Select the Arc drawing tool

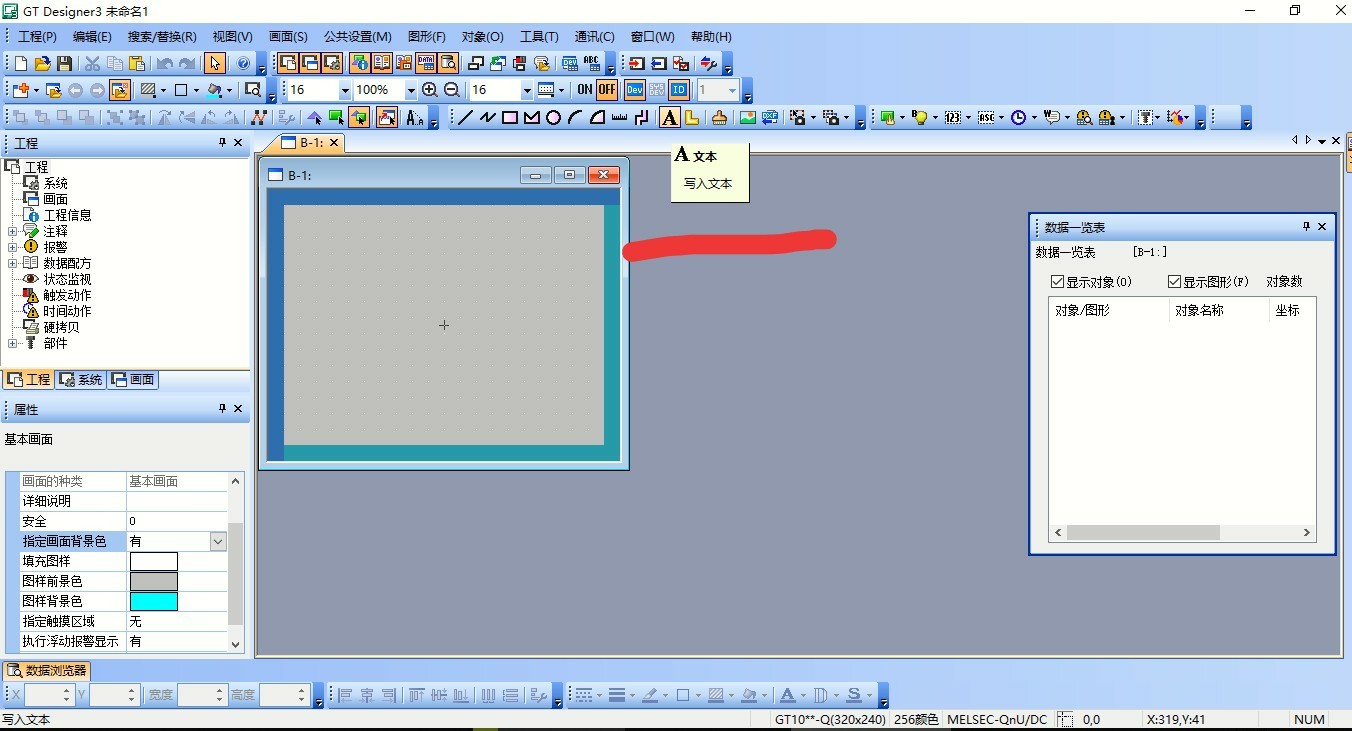pyautogui.click(x=575, y=117)
